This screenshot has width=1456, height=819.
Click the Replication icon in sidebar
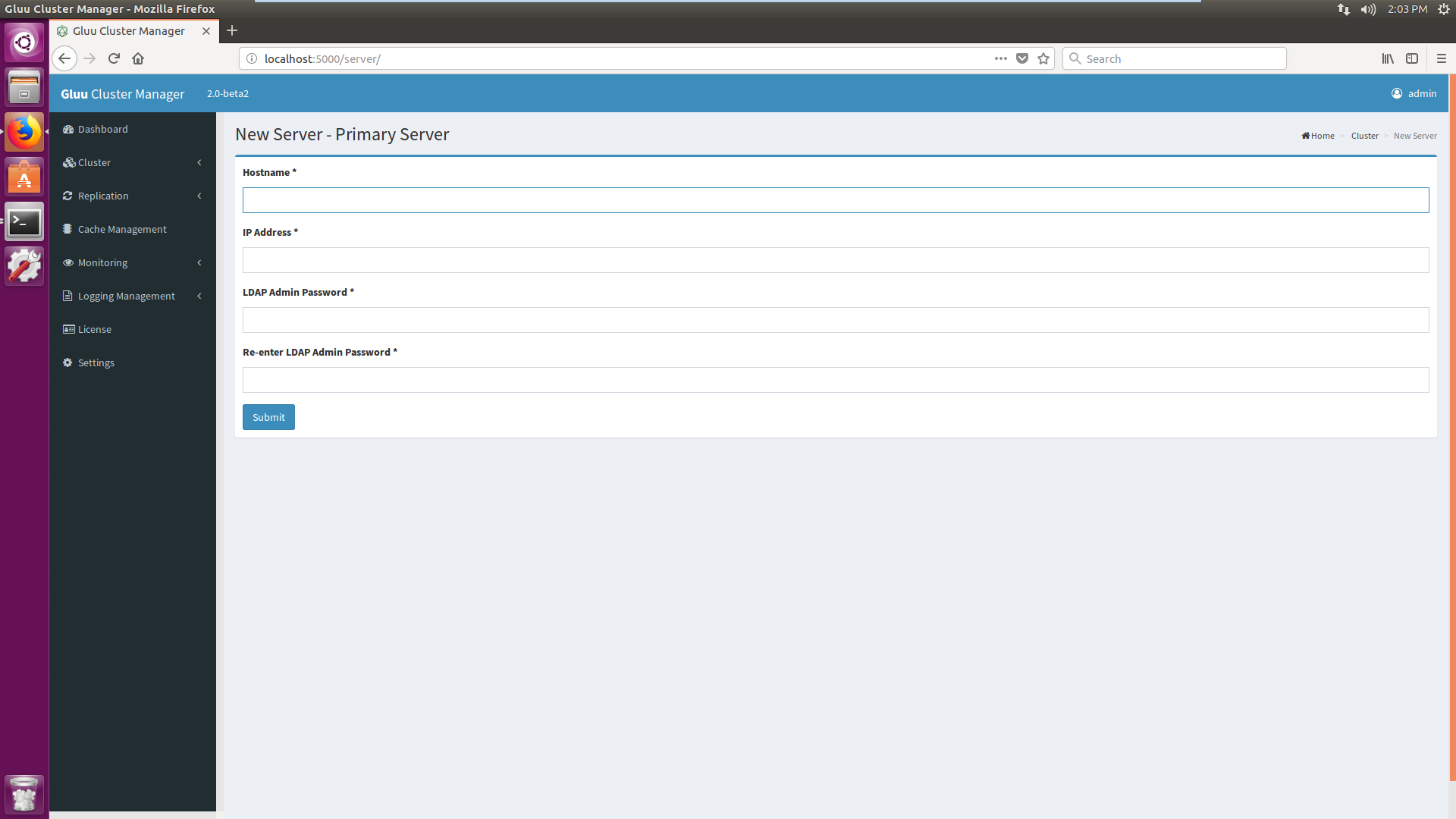68,195
